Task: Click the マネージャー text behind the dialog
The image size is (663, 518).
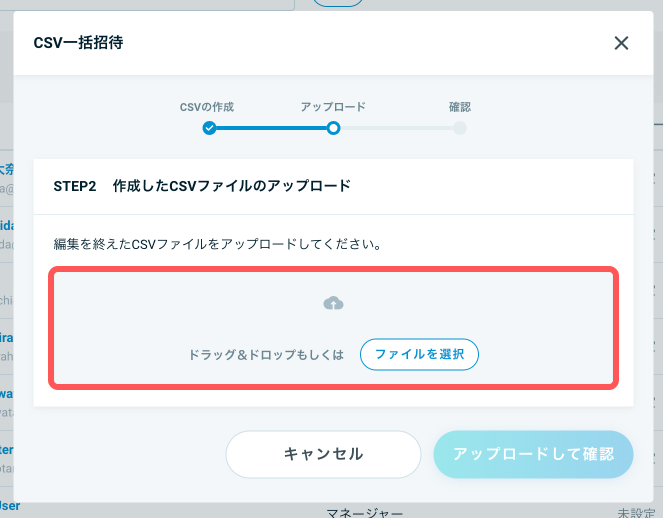Action: coord(364,513)
